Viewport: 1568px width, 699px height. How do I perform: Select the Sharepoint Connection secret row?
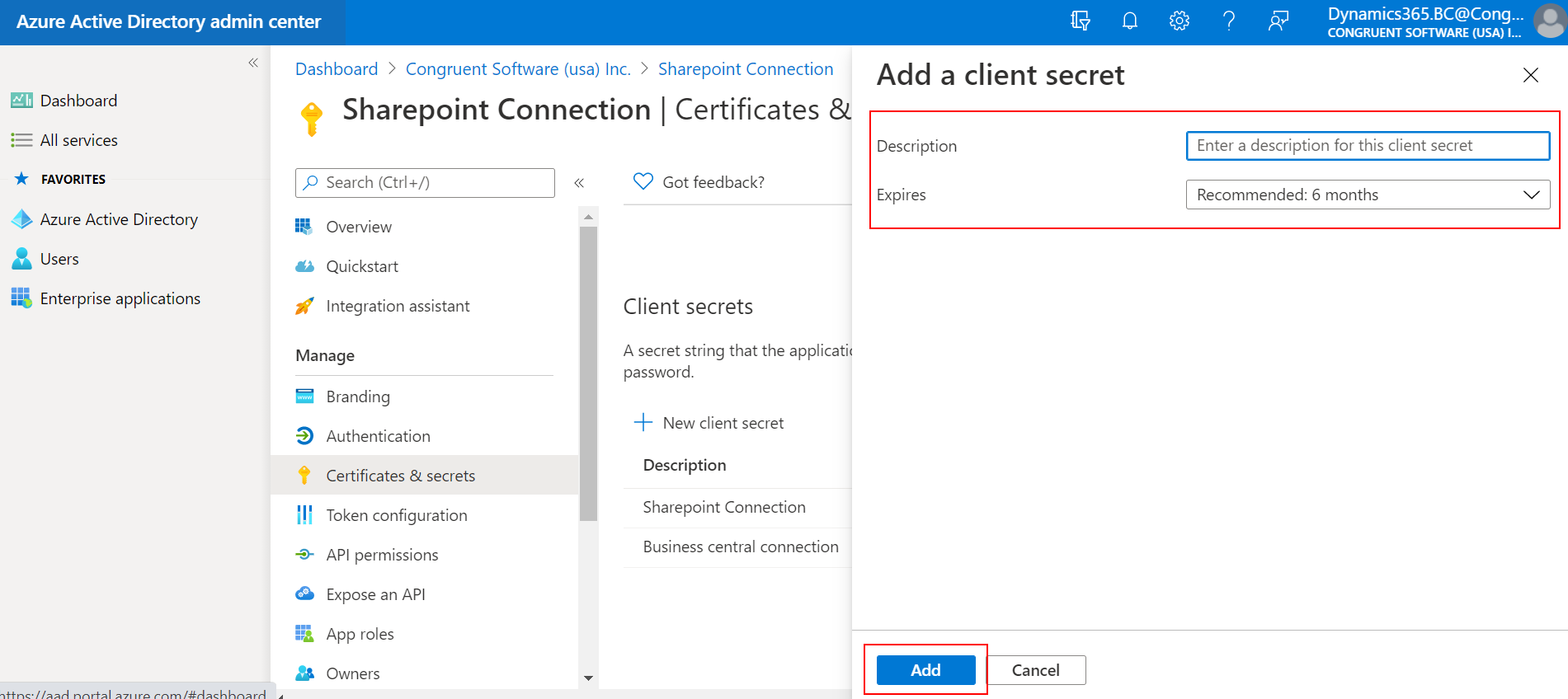point(737,508)
